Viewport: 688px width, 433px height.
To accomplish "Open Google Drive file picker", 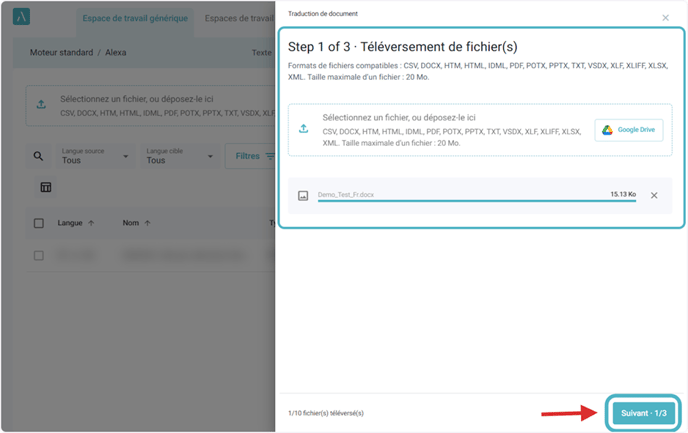I will [x=629, y=130].
